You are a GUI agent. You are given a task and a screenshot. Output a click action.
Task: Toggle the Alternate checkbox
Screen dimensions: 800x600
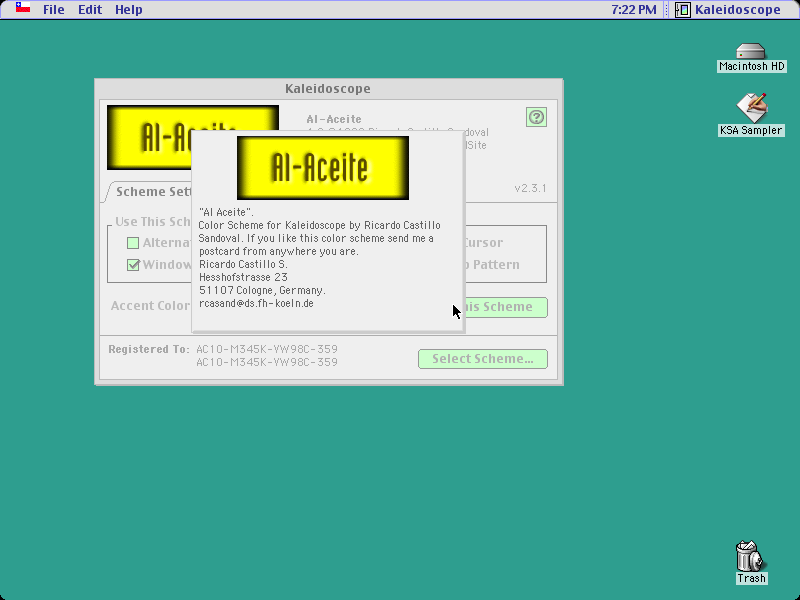pyautogui.click(x=133, y=243)
